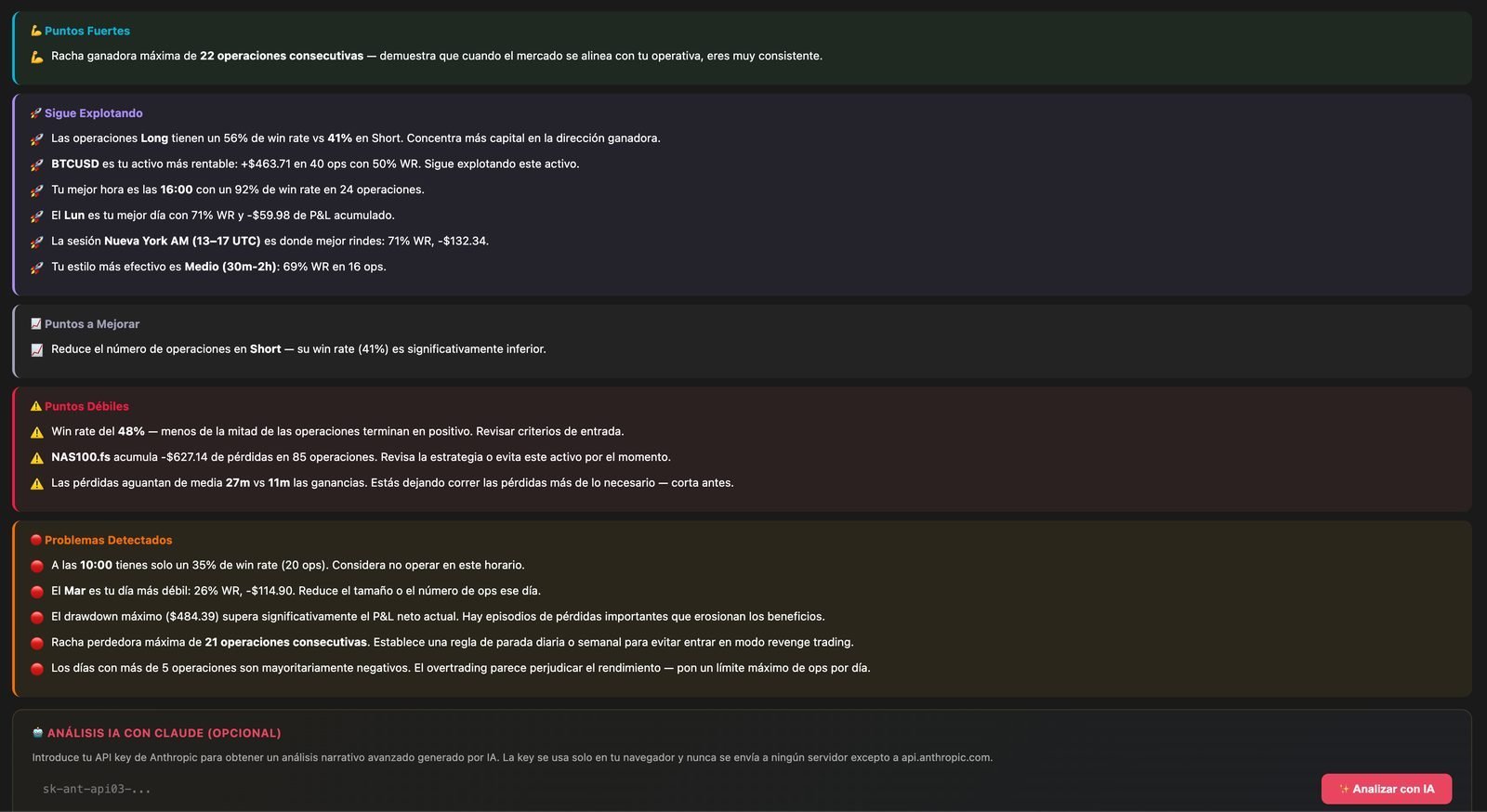Click the chart icon beside Puntos a Mejorar heading
This screenshot has width=1487, height=812.
pyautogui.click(x=36, y=324)
